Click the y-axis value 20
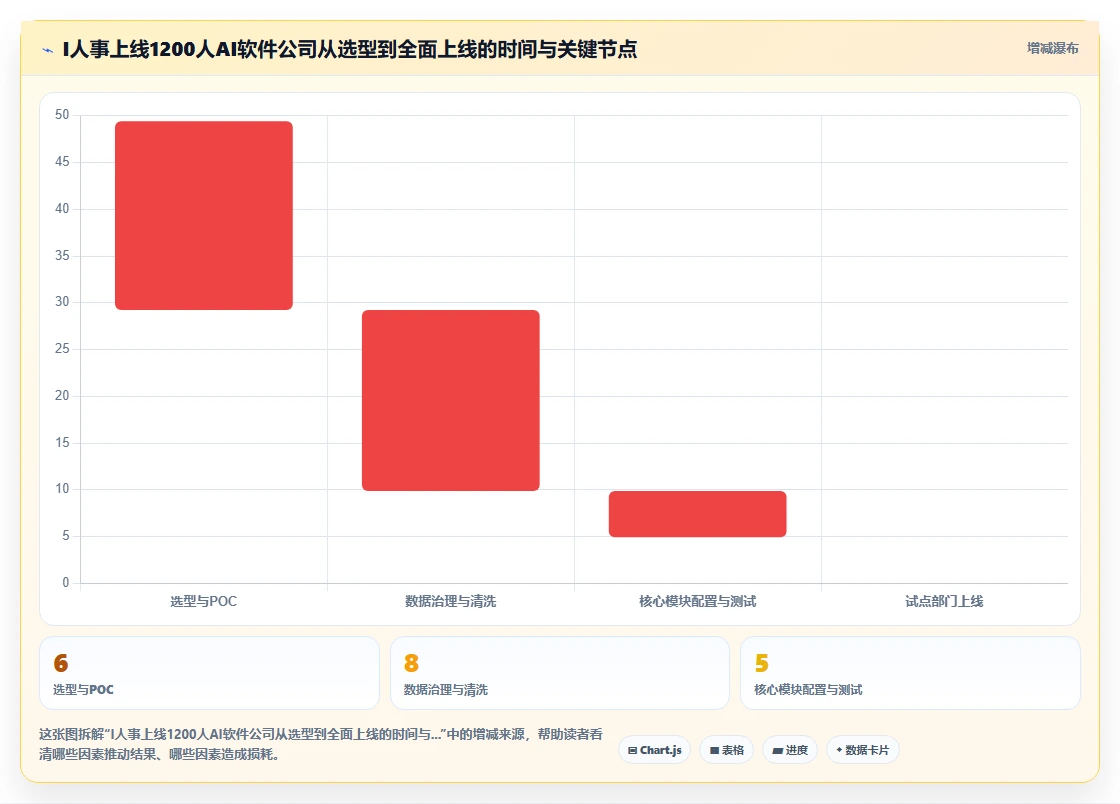 pos(62,396)
